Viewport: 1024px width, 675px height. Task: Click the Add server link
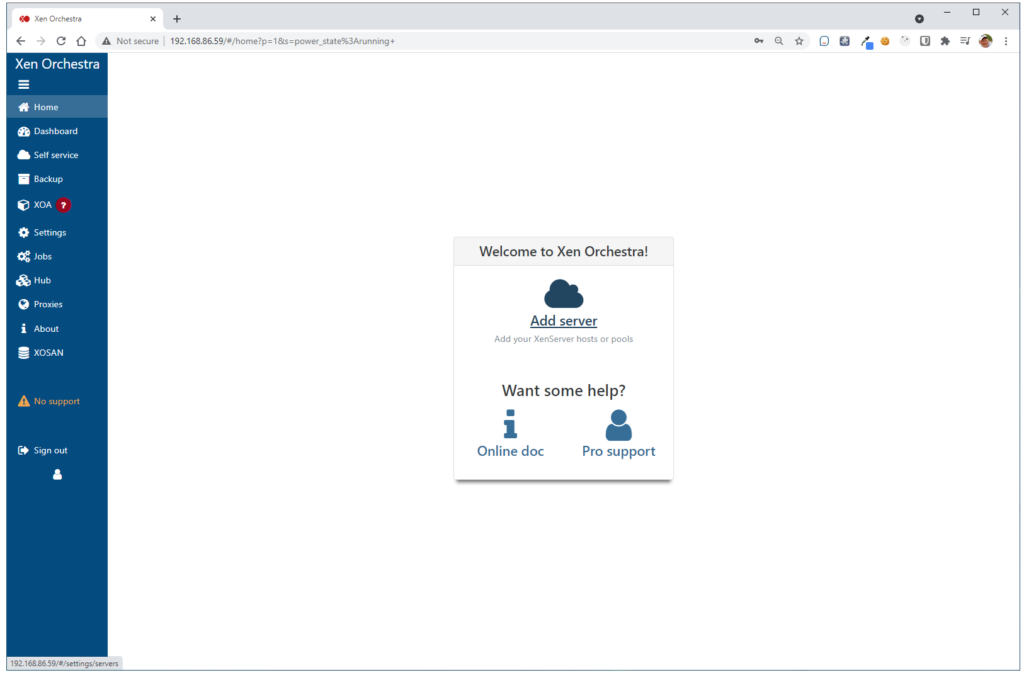[563, 321]
